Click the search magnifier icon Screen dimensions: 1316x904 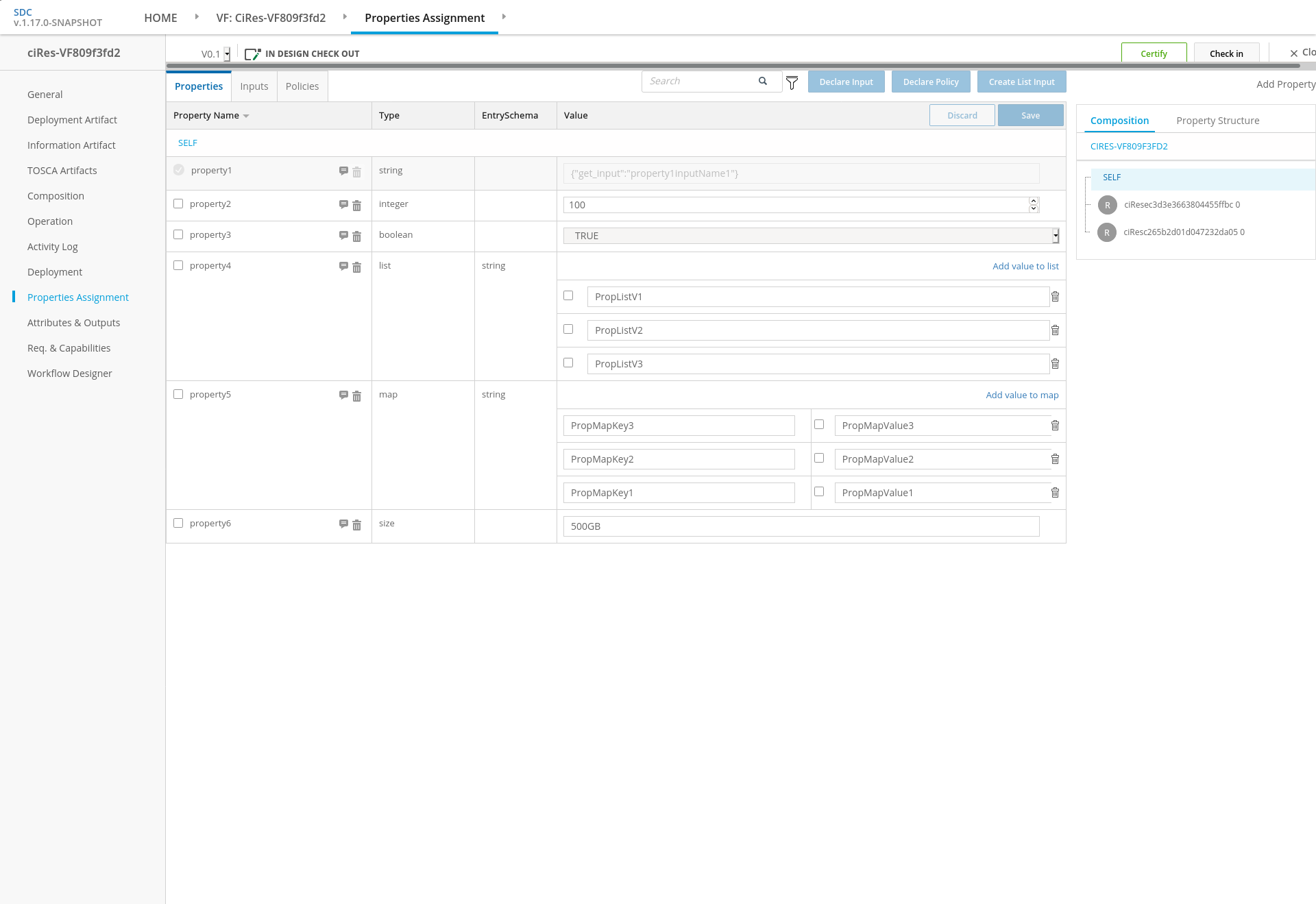[x=763, y=81]
